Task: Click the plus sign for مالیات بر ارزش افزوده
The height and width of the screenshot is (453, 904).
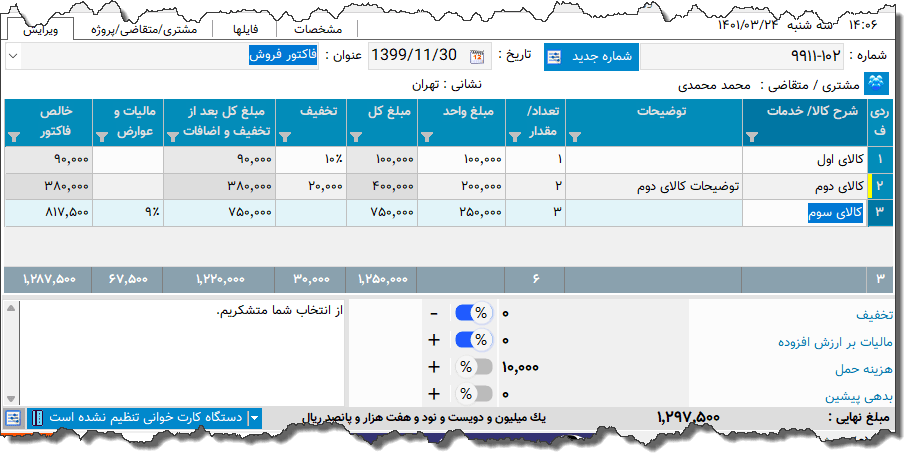Action: (434, 340)
